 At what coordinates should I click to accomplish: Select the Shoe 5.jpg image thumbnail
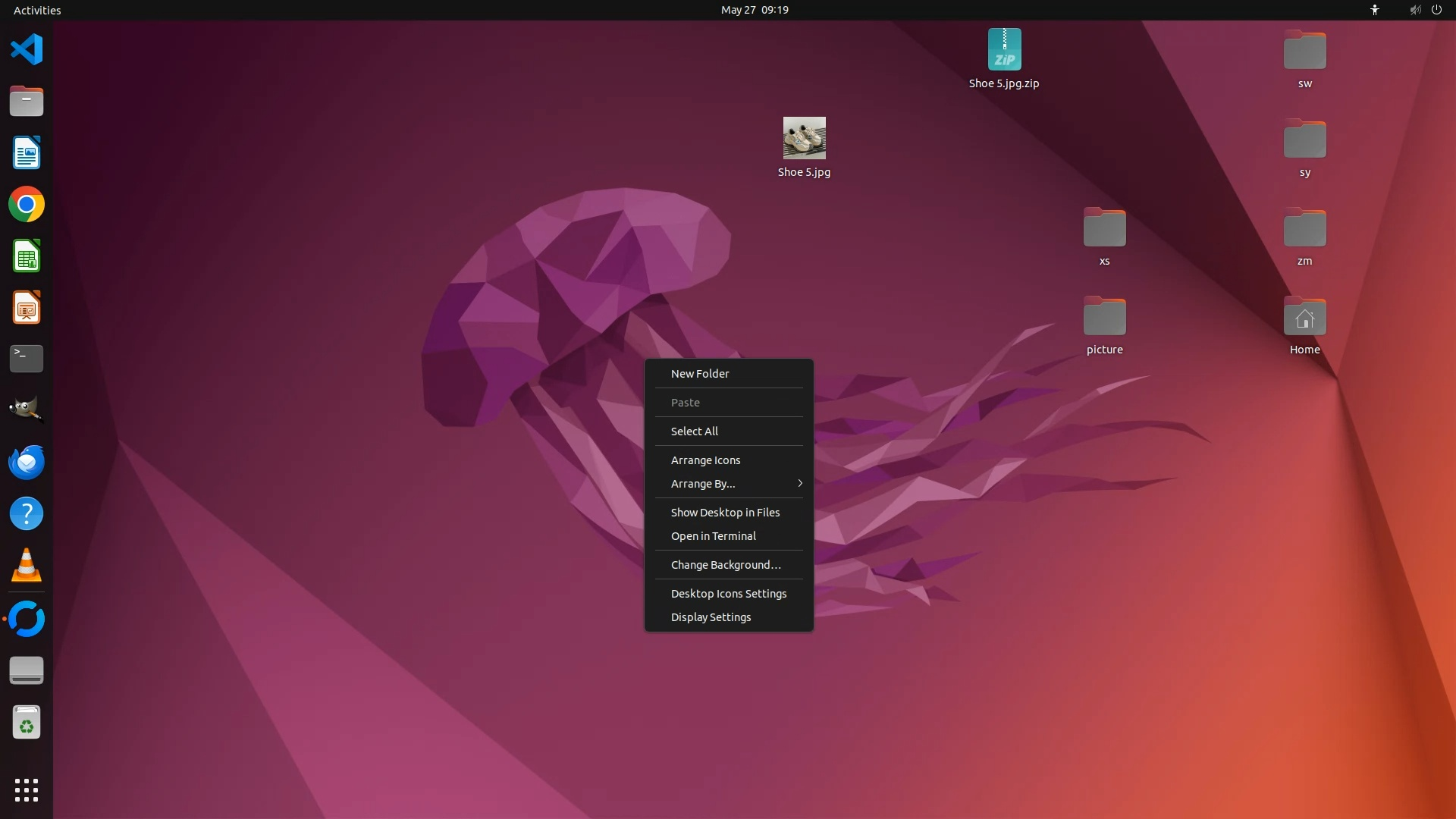804,138
